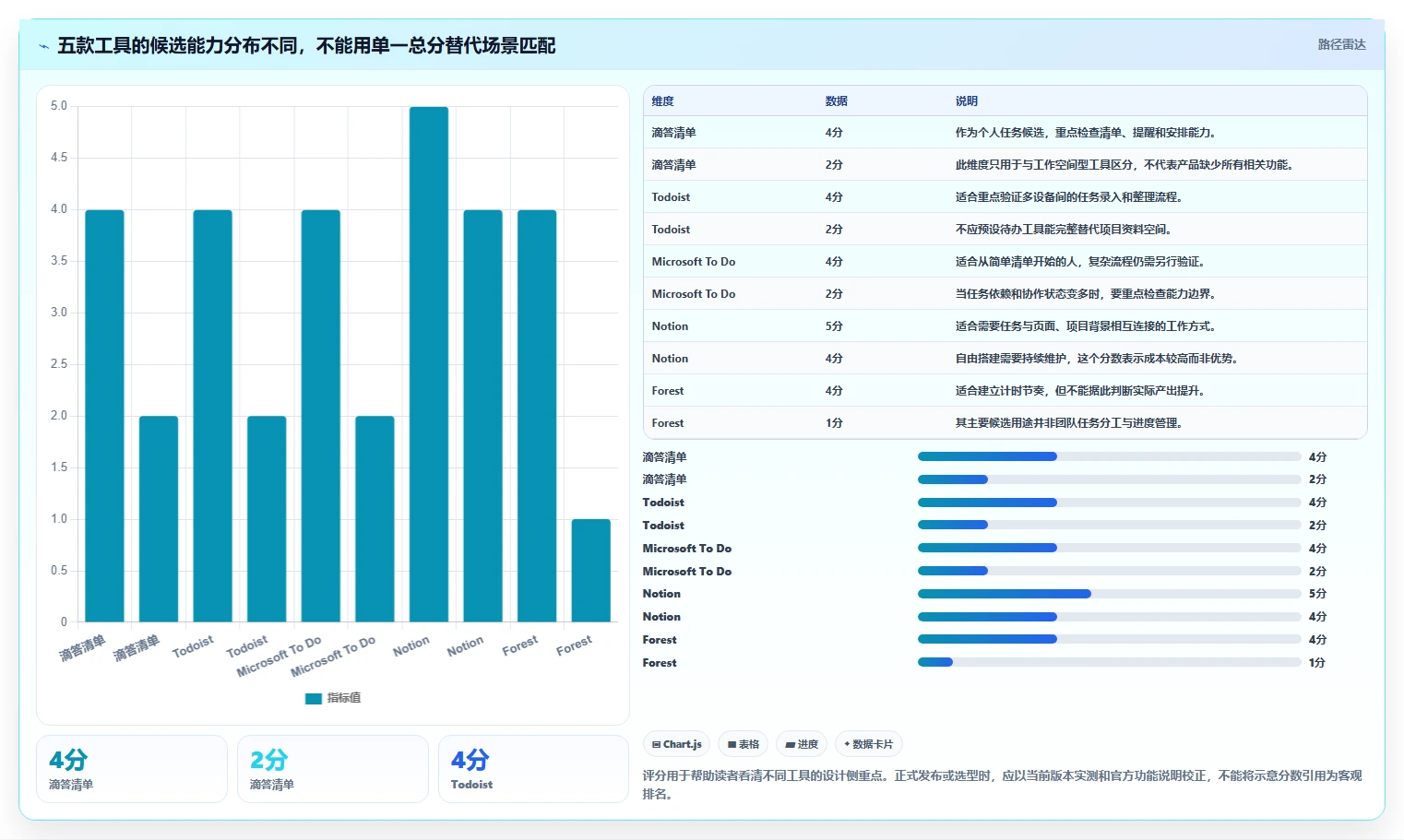
Task: Select the cell 适合从简单清单开始的人
Action: coord(1079,262)
